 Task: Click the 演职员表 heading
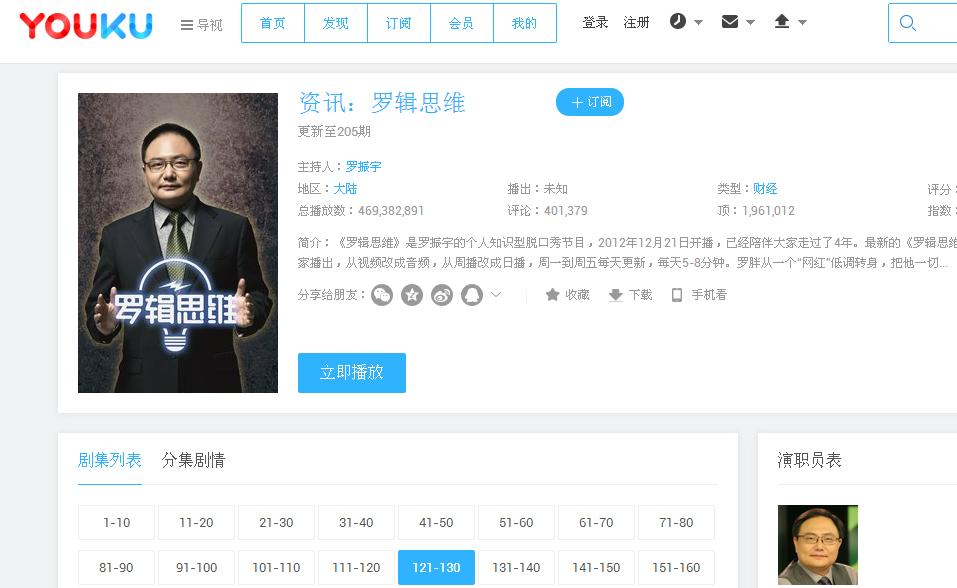(x=809, y=460)
